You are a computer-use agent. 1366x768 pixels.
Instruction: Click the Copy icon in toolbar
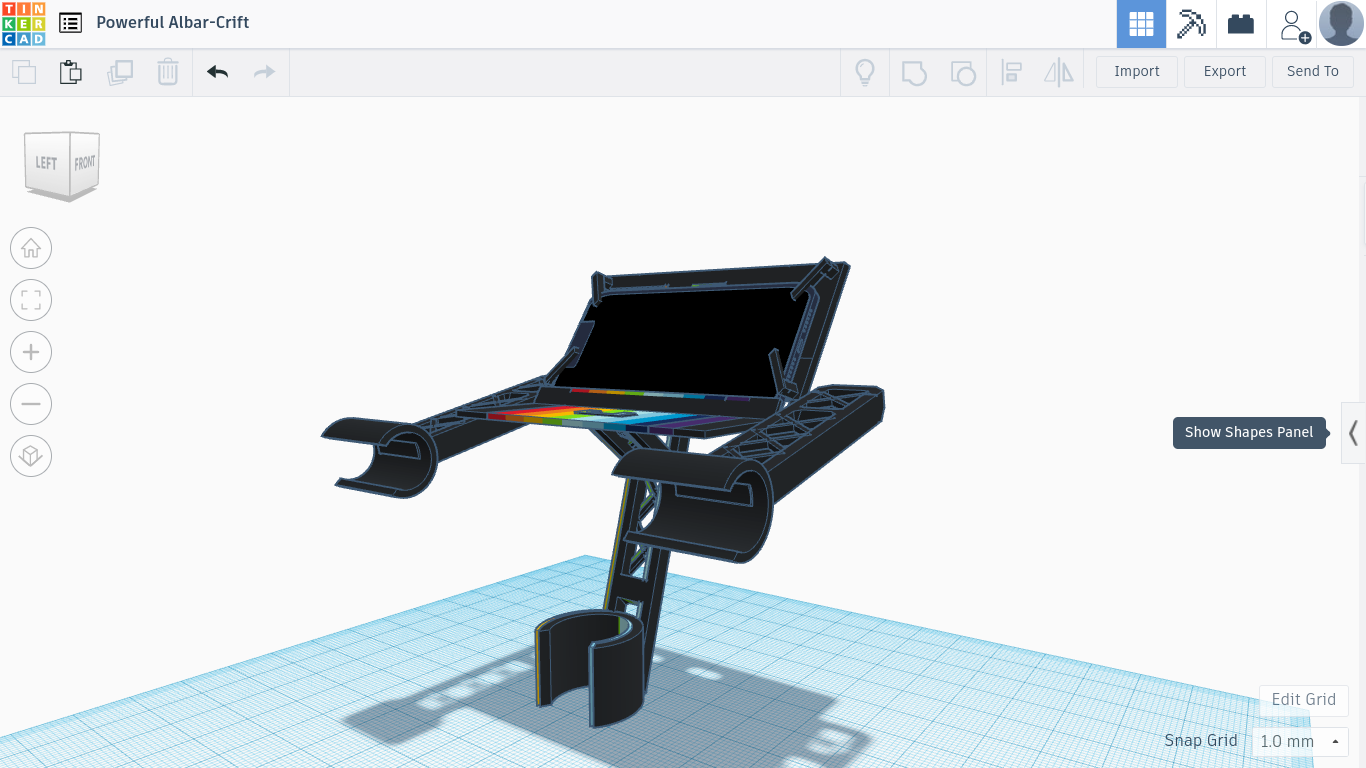(x=24, y=72)
